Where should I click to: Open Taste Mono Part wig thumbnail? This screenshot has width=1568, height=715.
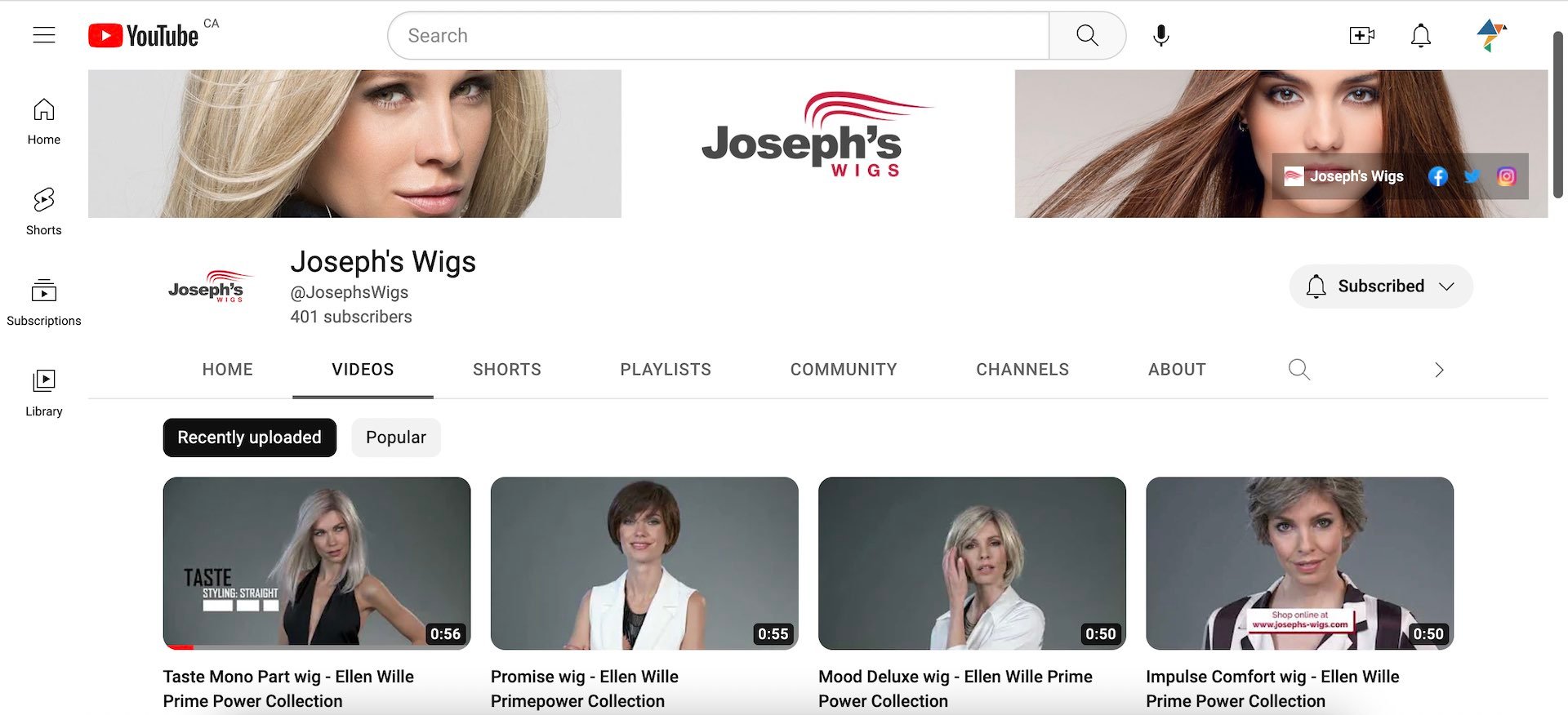pyautogui.click(x=317, y=563)
